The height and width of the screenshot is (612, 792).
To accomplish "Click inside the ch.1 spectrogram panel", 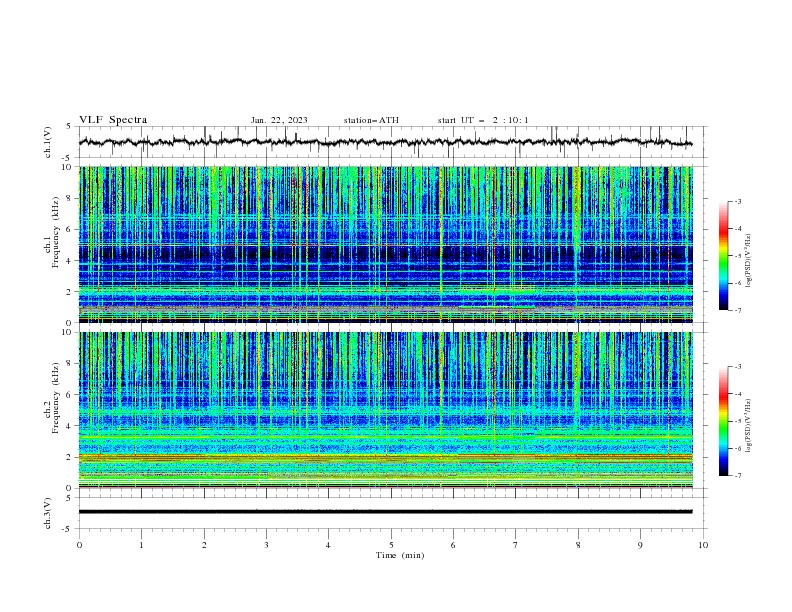I will tap(386, 244).
